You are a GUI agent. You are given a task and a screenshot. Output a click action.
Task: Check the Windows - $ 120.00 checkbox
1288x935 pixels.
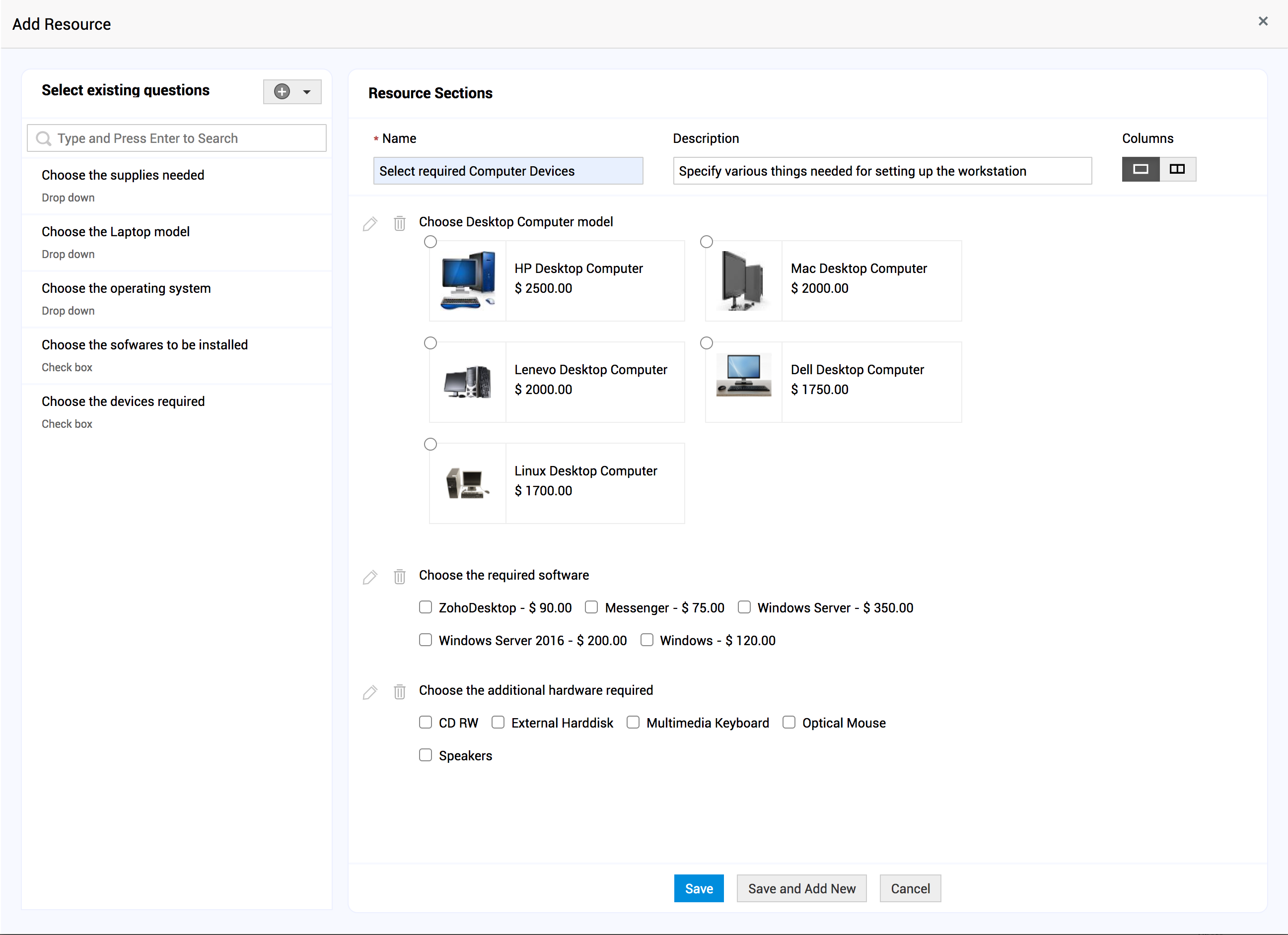[646, 640]
